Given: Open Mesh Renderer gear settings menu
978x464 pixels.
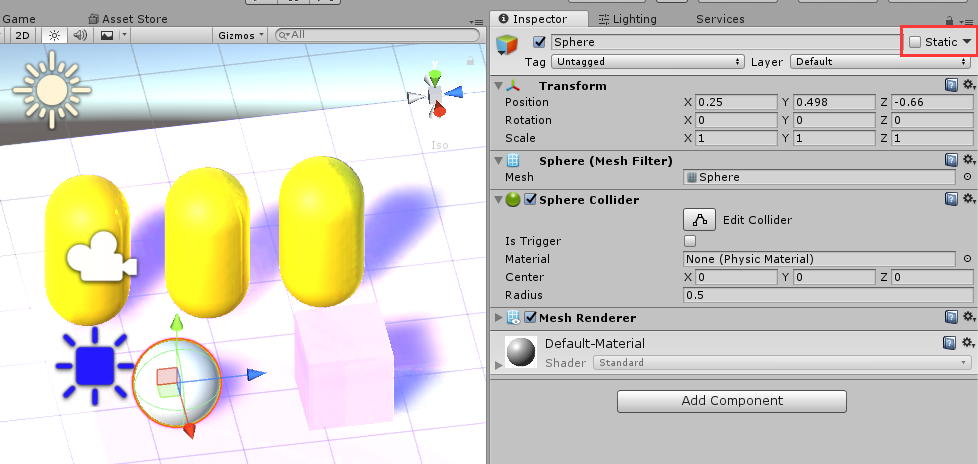Looking at the screenshot, I should pyautogui.click(x=969, y=317).
